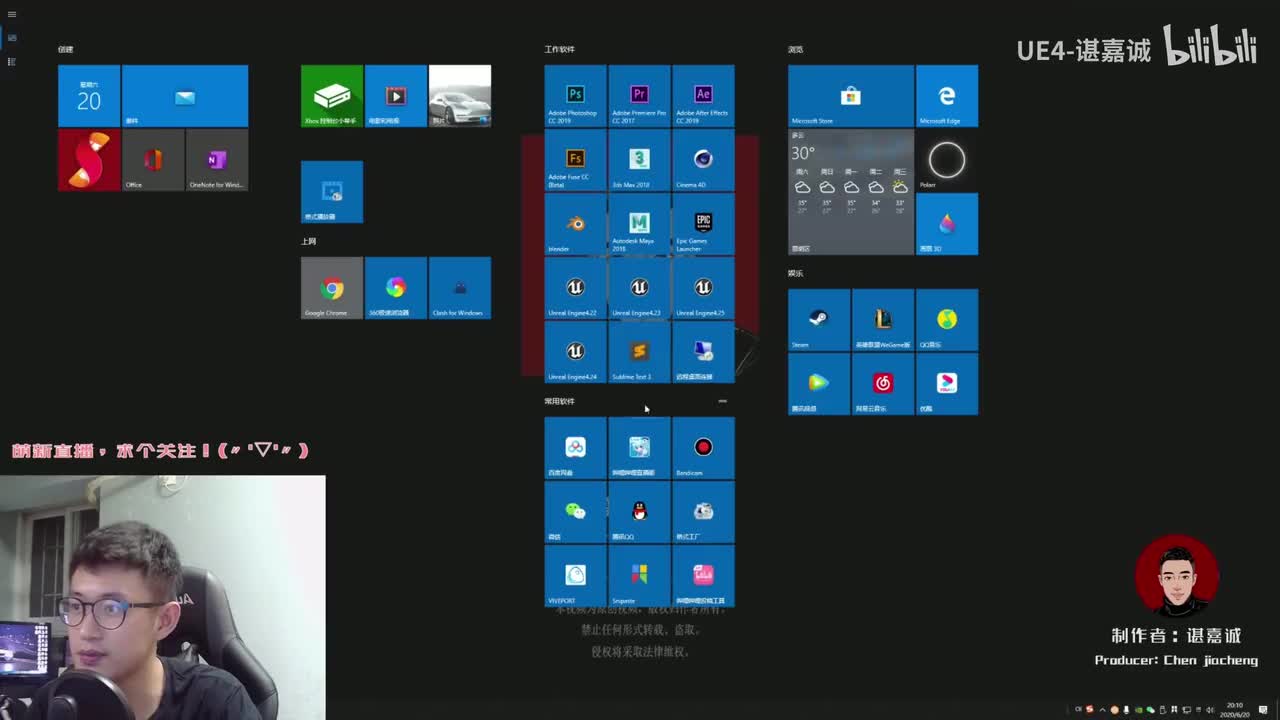Launch Google Chrome
This screenshot has height=720, width=1280.
coord(332,288)
